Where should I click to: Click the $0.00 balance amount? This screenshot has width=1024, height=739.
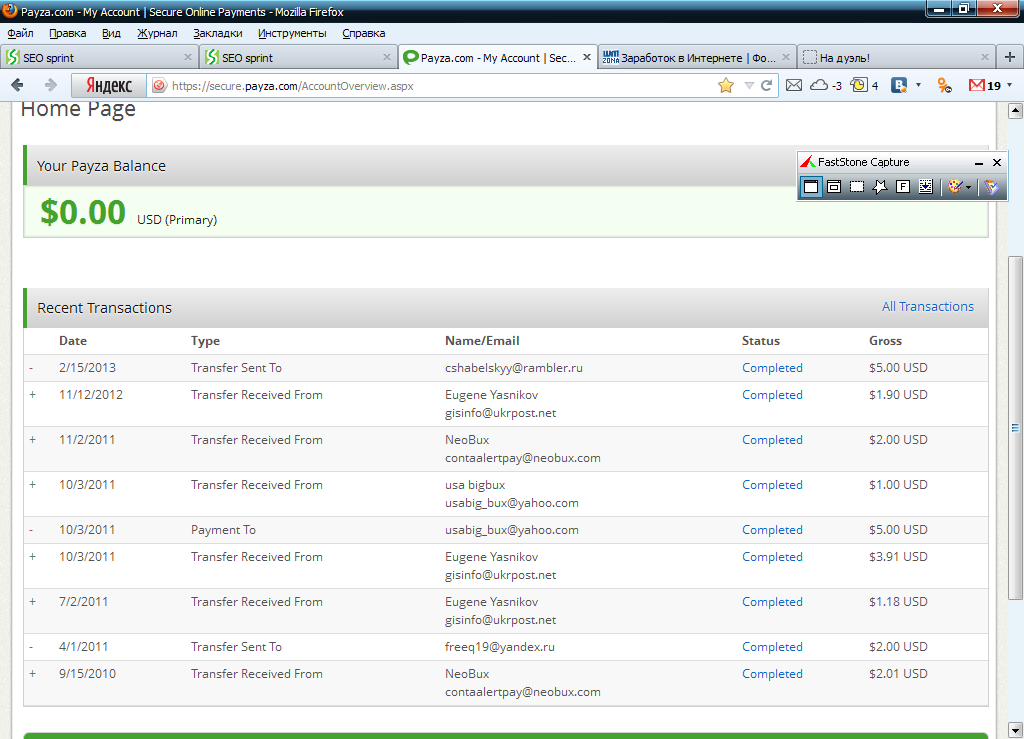coord(83,212)
